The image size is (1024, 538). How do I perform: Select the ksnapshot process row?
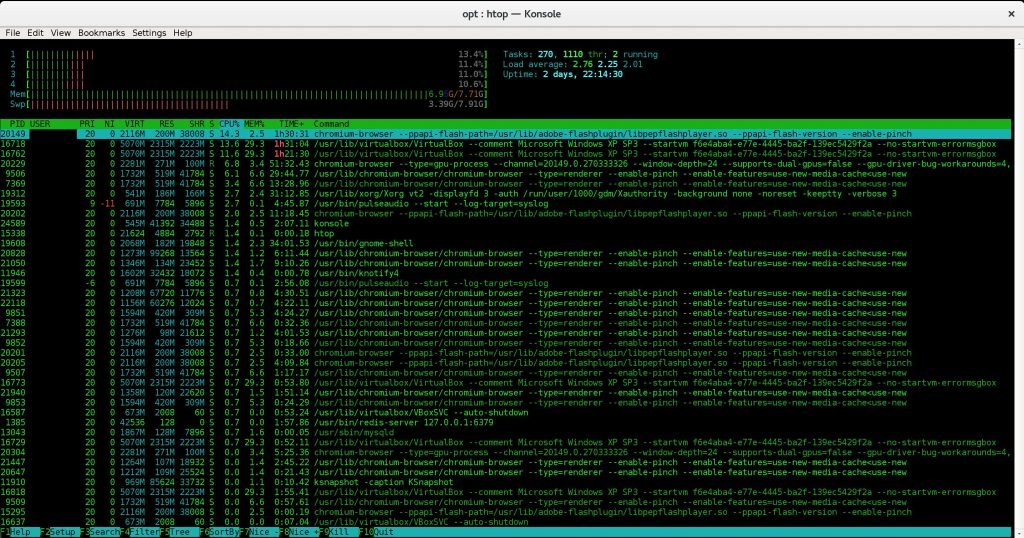point(505,483)
